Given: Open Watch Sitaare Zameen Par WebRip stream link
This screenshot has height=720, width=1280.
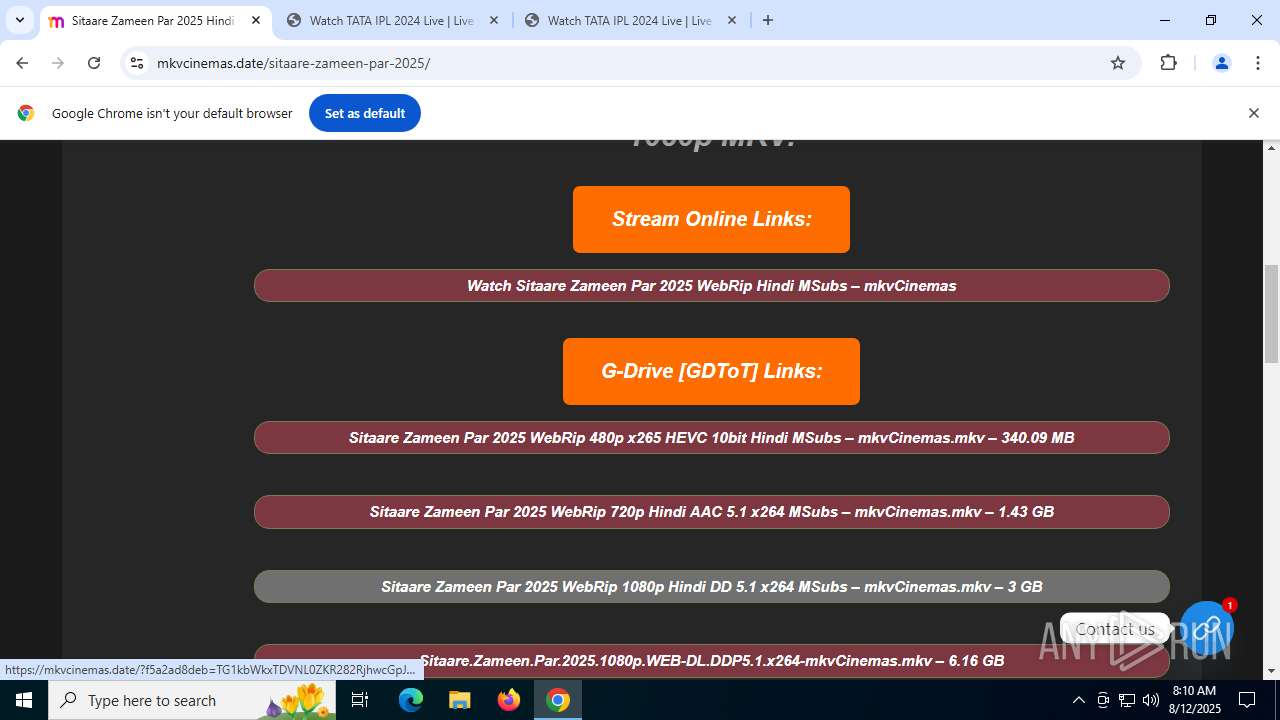Looking at the screenshot, I should coord(711,285).
